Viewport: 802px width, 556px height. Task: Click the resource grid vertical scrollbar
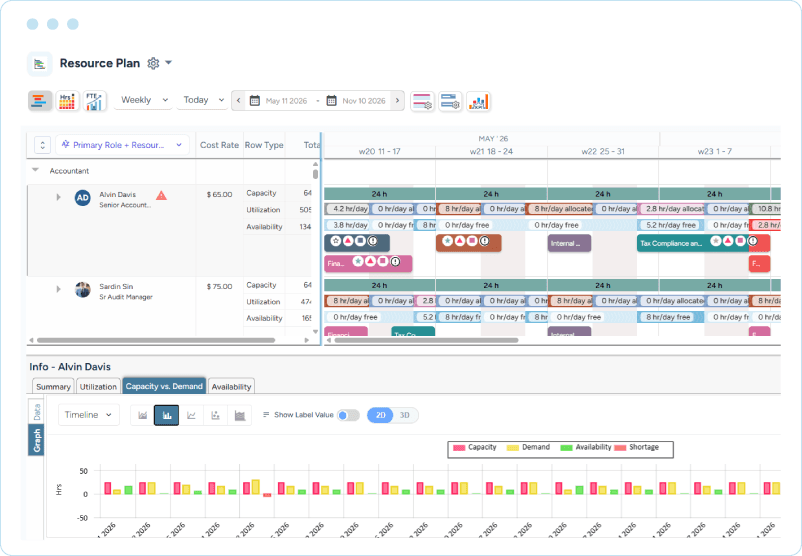315,174
